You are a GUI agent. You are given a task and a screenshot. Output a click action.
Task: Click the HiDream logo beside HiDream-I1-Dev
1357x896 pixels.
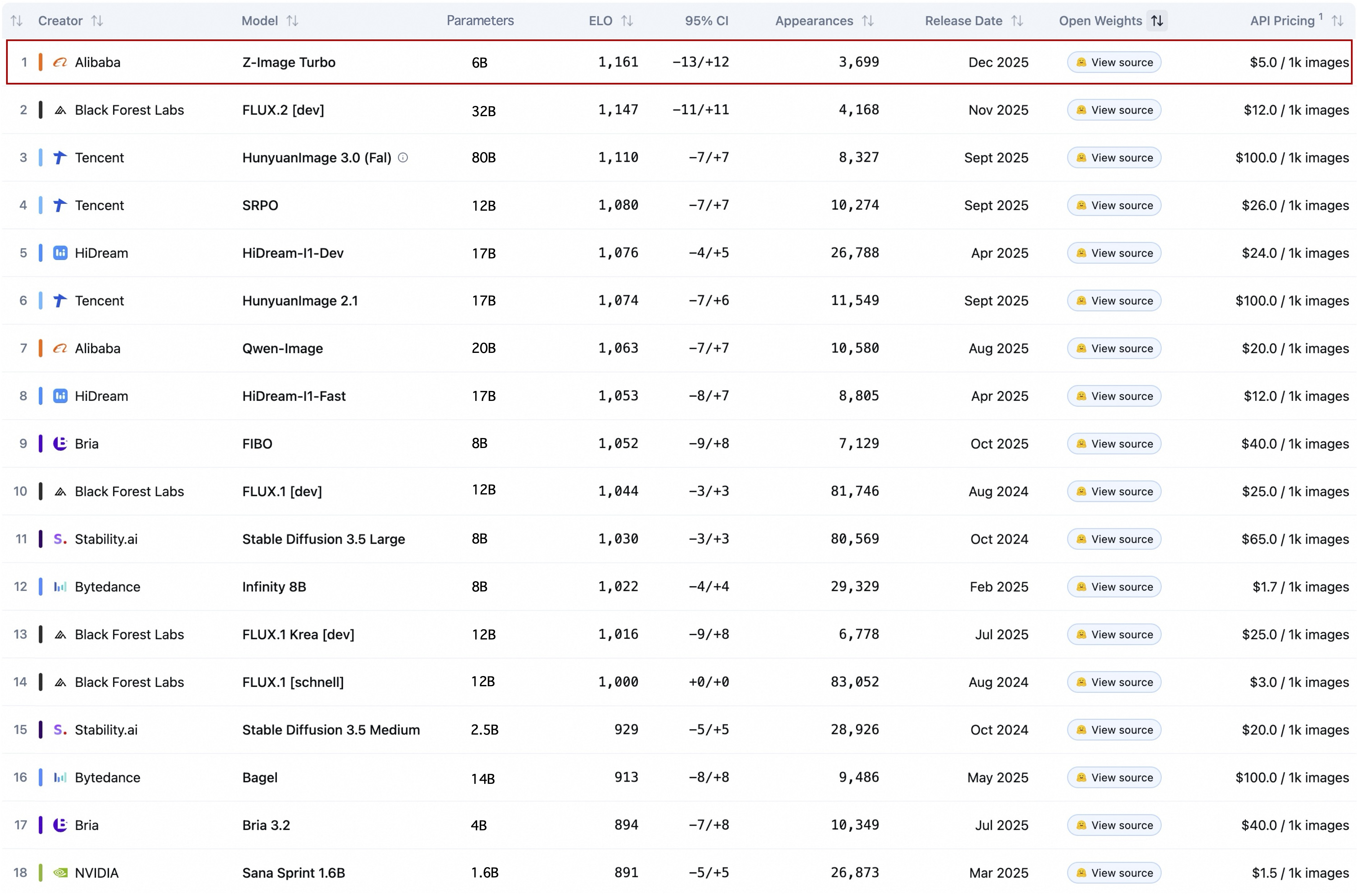60,253
